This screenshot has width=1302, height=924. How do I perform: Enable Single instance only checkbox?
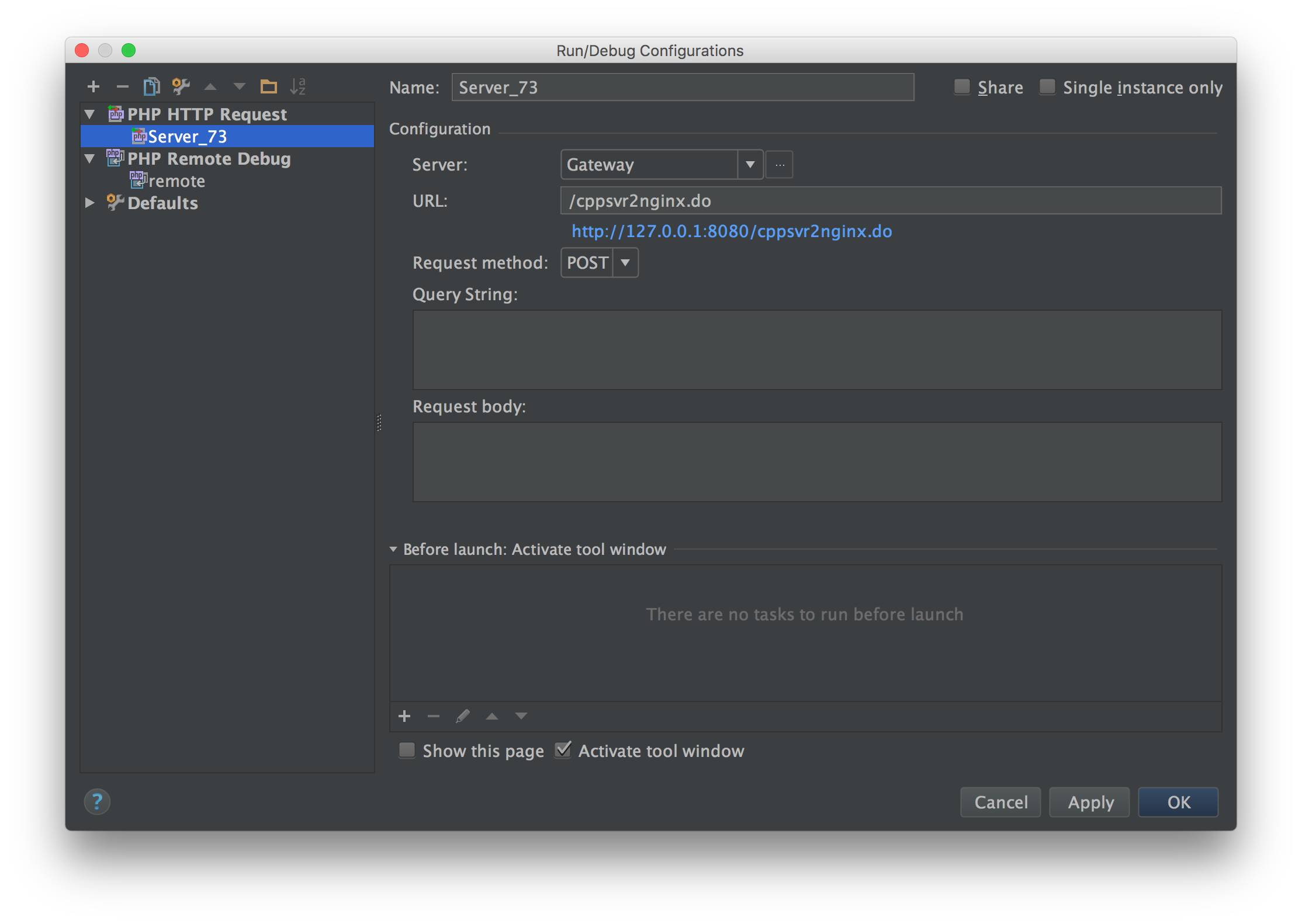click(x=1047, y=87)
